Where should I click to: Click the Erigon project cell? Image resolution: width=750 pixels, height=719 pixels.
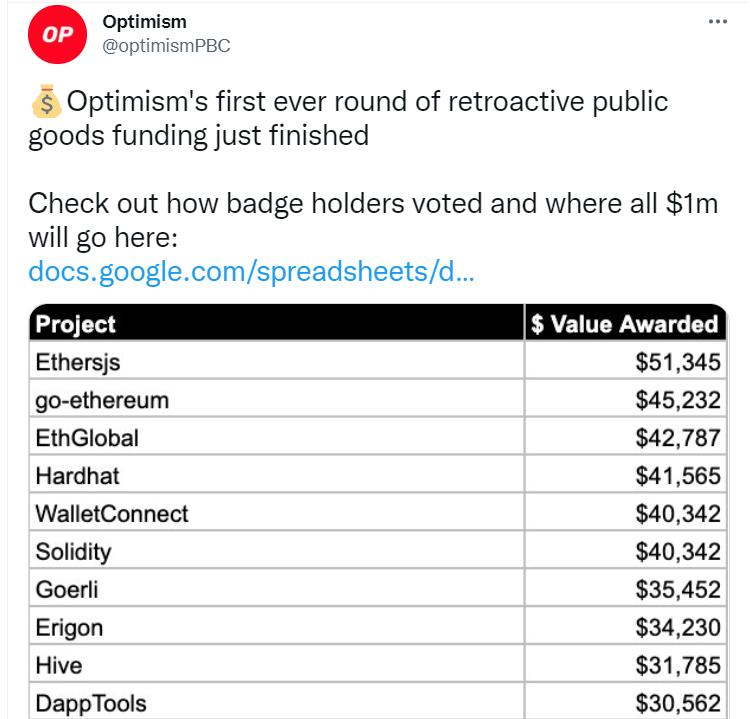click(x=69, y=628)
